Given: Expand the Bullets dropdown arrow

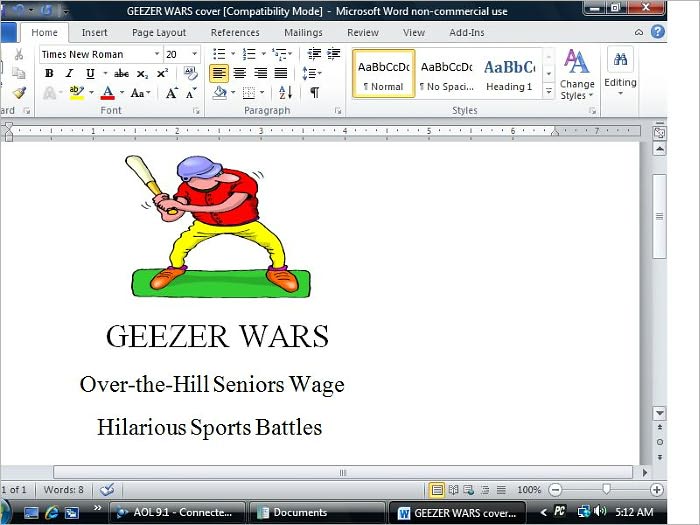Looking at the screenshot, I should click(233, 54).
